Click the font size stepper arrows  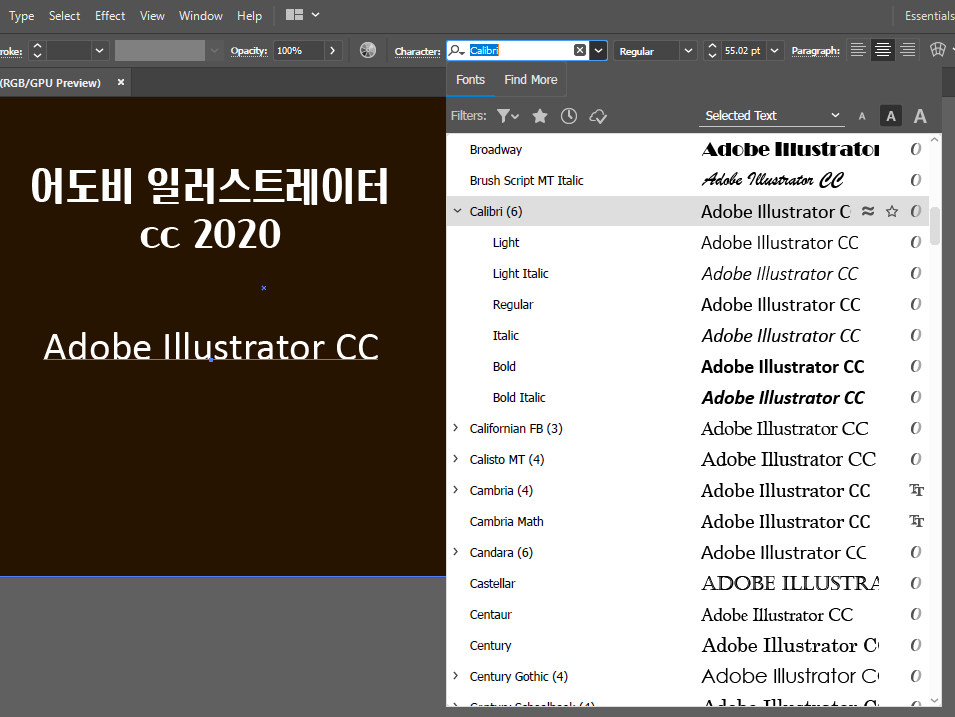[712, 51]
